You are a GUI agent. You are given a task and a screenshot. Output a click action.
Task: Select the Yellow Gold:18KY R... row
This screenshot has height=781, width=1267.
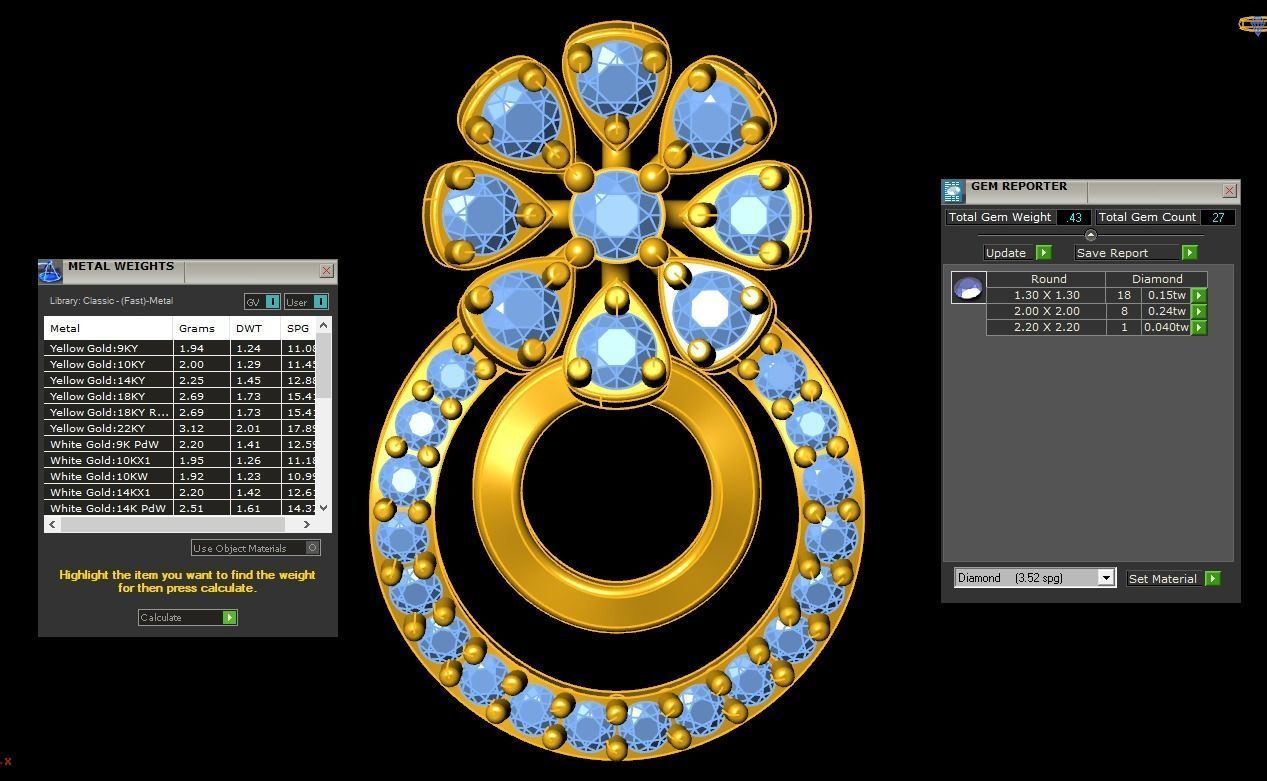180,412
